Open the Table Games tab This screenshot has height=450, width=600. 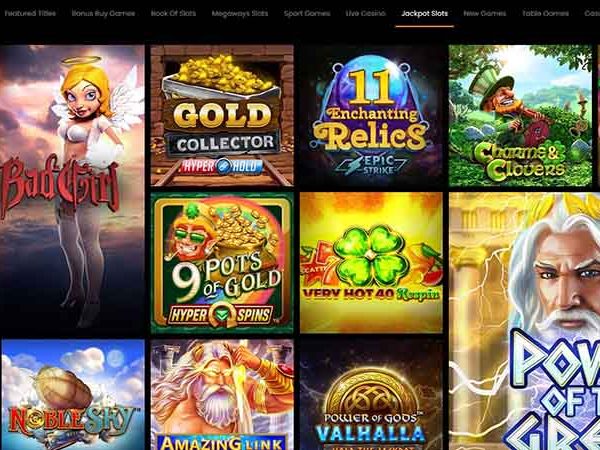(545, 14)
